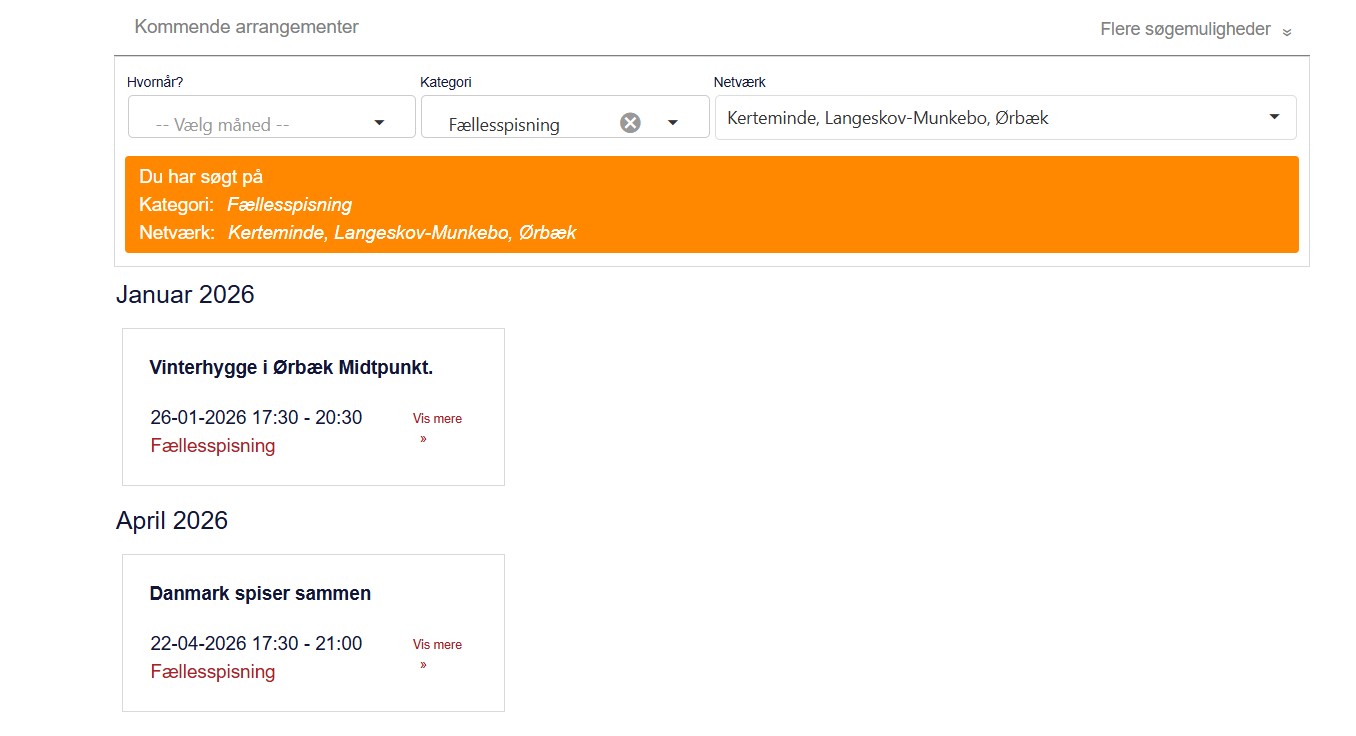Click the double chevron beside Flere søgemuligheder
The height and width of the screenshot is (736, 1356).
[x=1287, y=32]
